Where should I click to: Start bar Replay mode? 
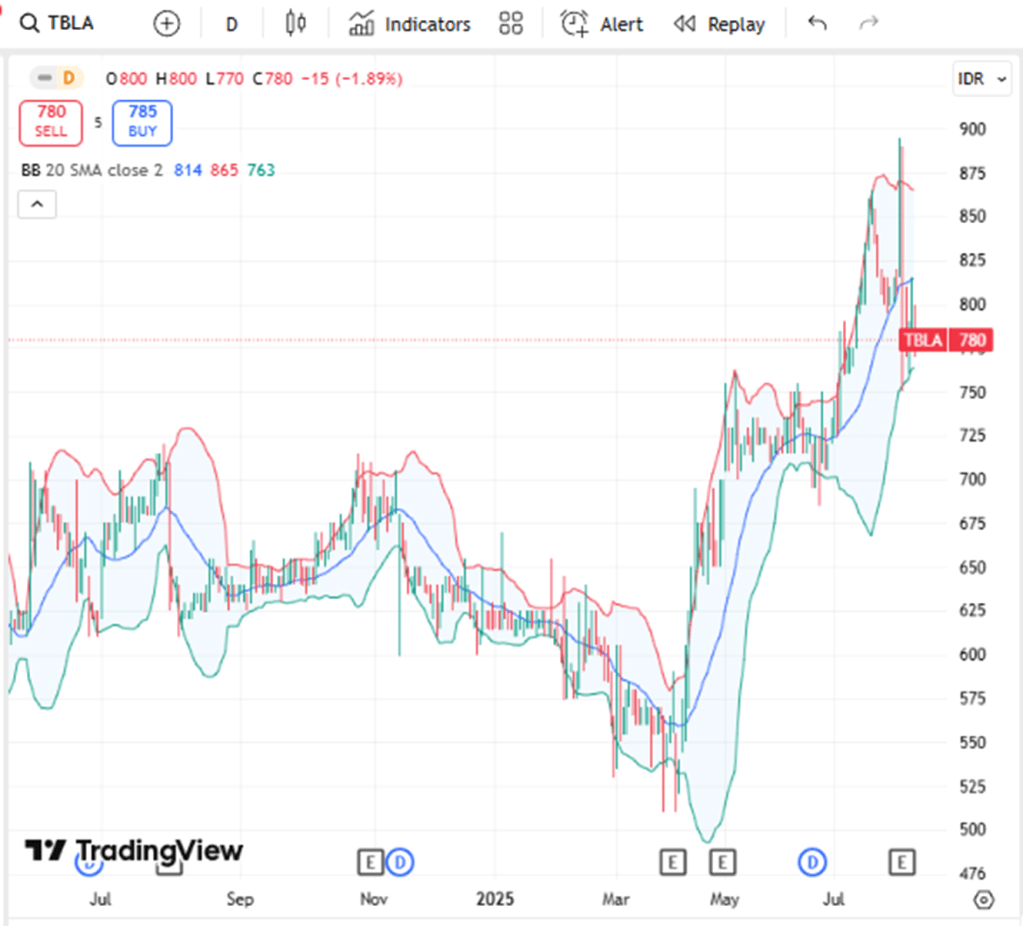click(x=719, y=24)
